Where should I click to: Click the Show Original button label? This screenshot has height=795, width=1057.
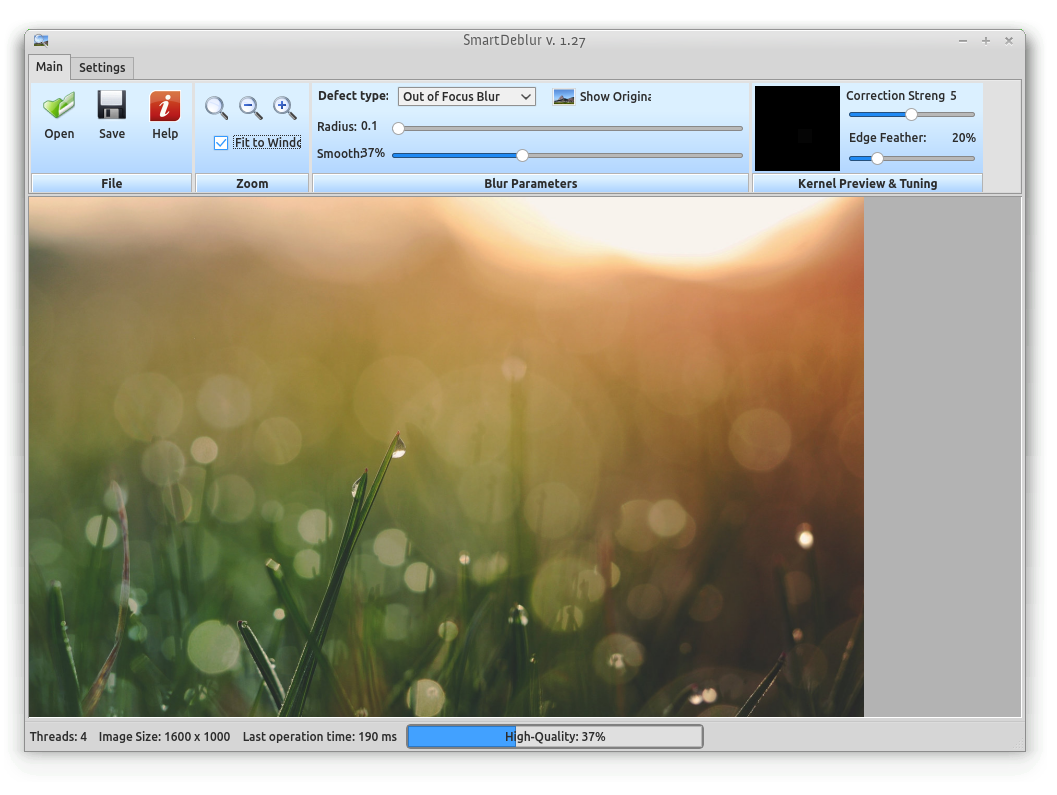614,97
